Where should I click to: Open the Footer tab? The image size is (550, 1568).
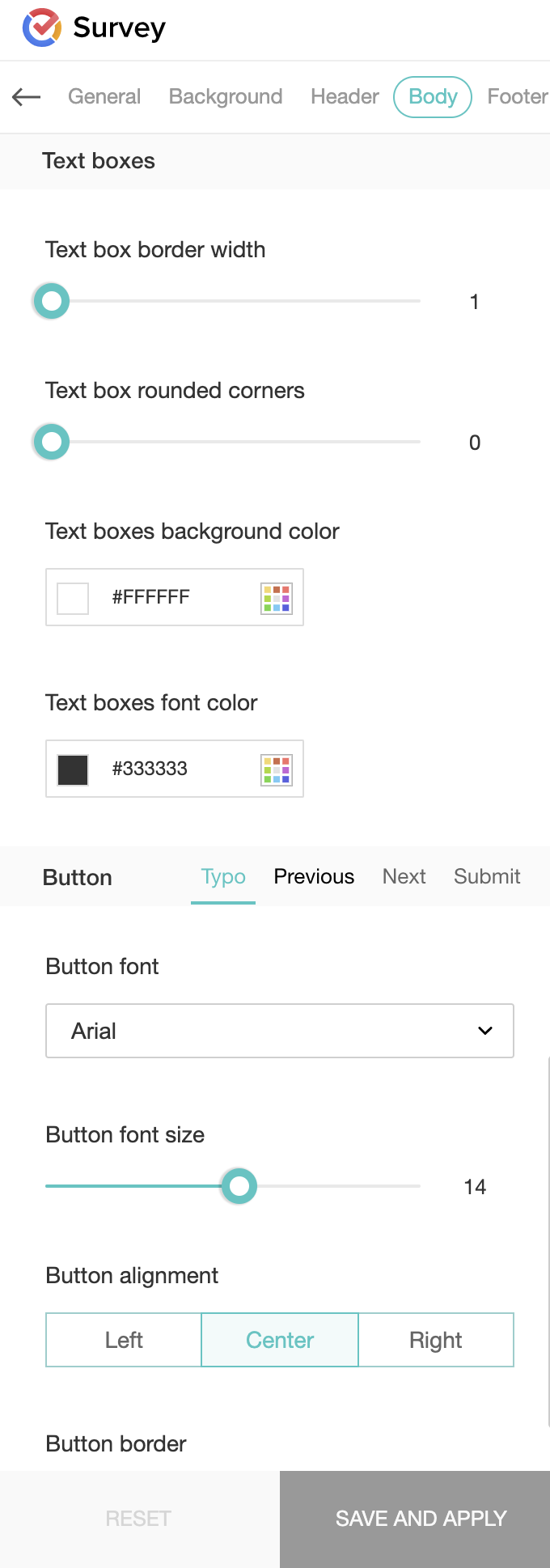click(x=518, y=97)
